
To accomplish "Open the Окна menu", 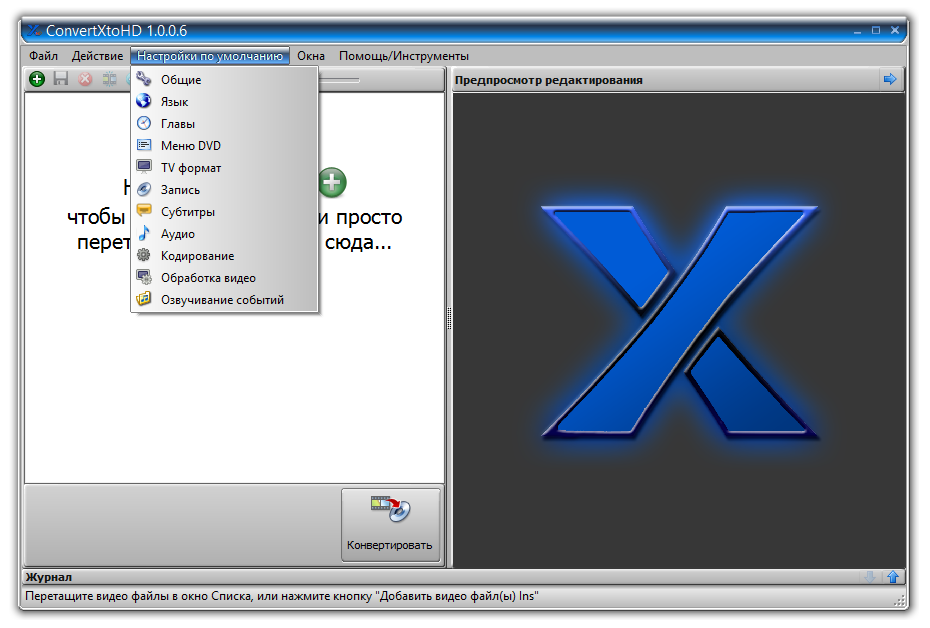I will point(311,56).
